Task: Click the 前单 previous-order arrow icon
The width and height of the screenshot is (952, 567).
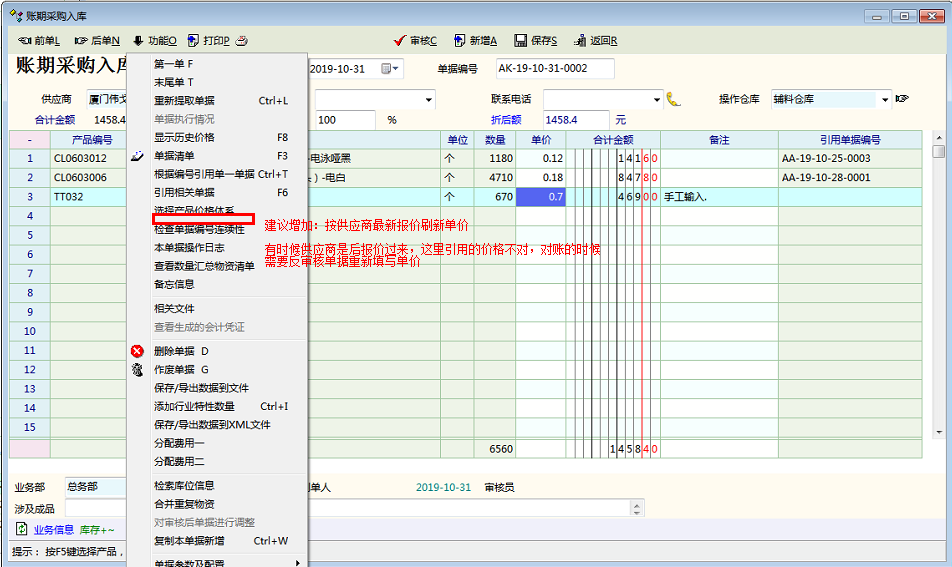Action: coord(24,41)
